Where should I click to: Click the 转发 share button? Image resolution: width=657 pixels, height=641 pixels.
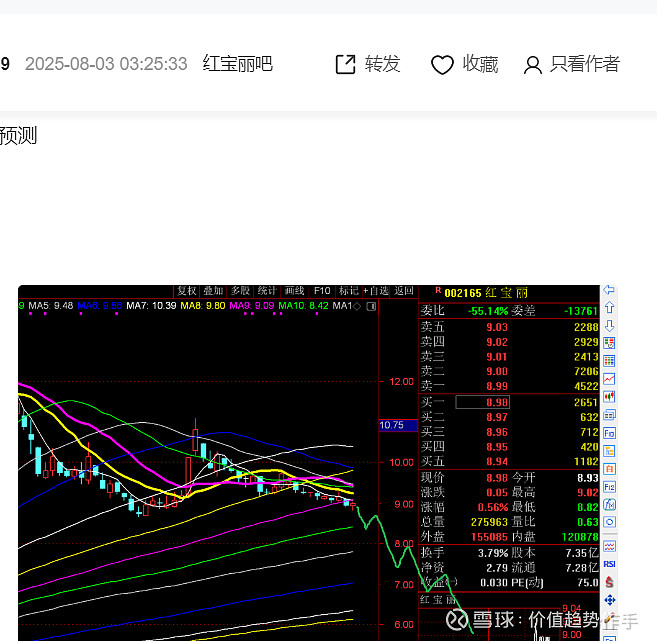pos(367,65)
